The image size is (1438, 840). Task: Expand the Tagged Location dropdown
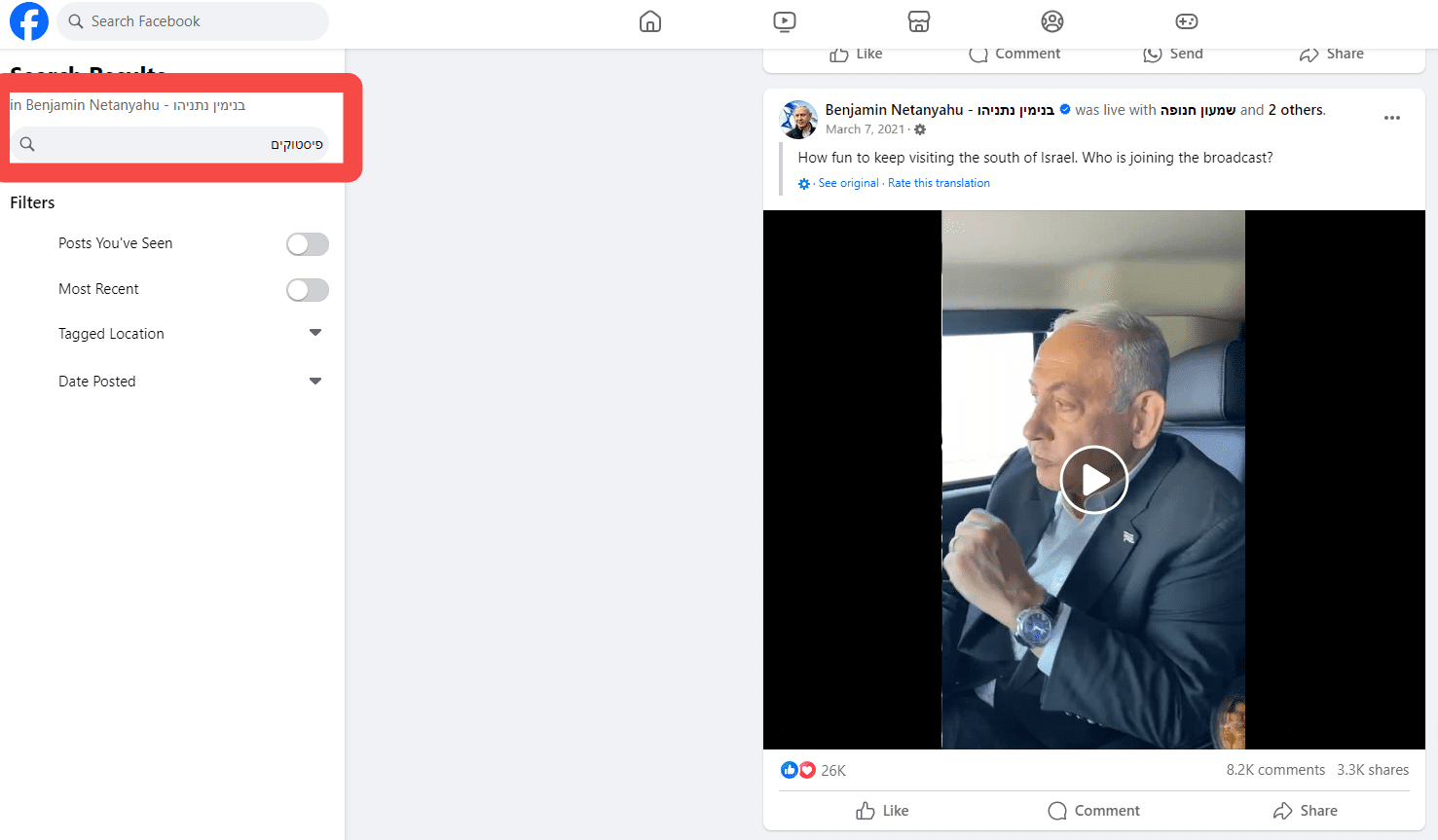tap(315, 333)
